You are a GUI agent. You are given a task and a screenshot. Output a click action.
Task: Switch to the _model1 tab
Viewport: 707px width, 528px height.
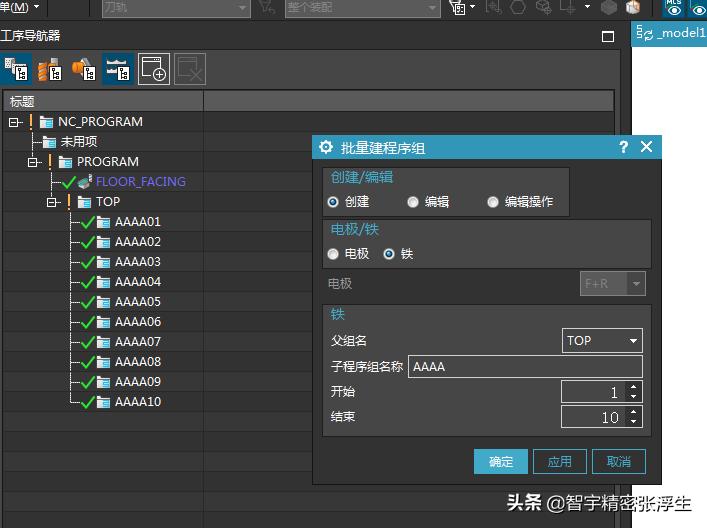click(x=670, y=33)
